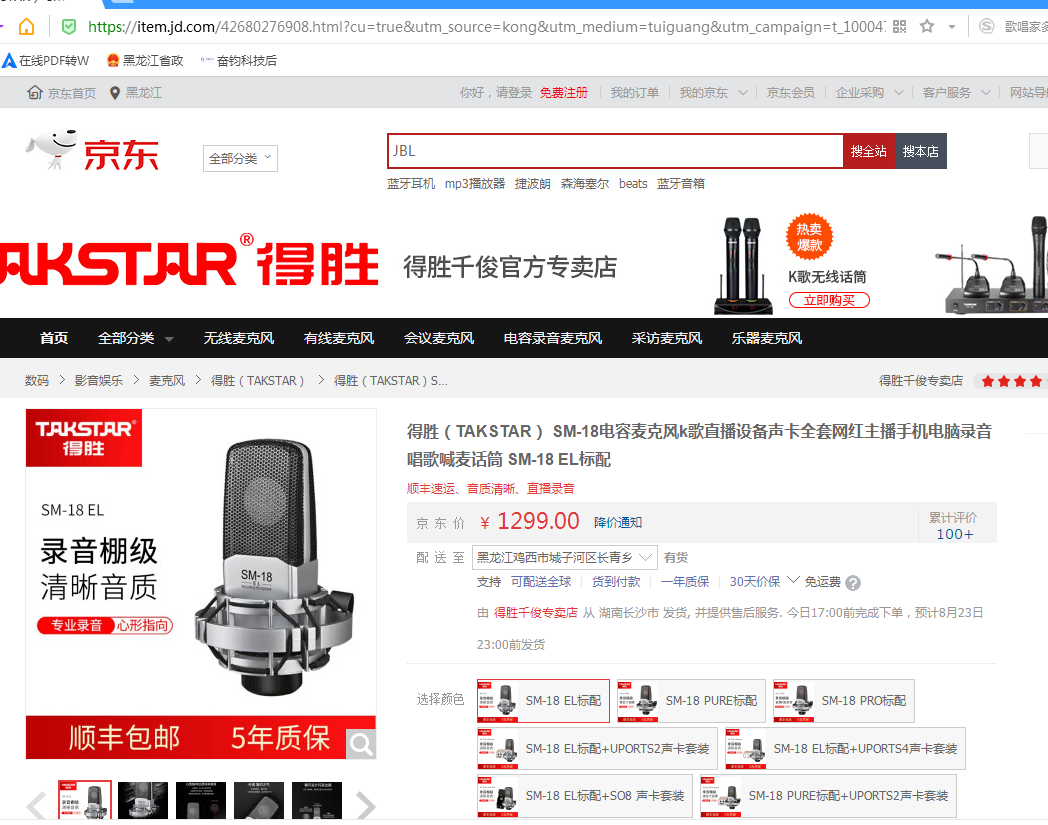Click the JBL search input field
Image resolution: width=1048 pixels, height=825 pixels.
pos(615,151)
